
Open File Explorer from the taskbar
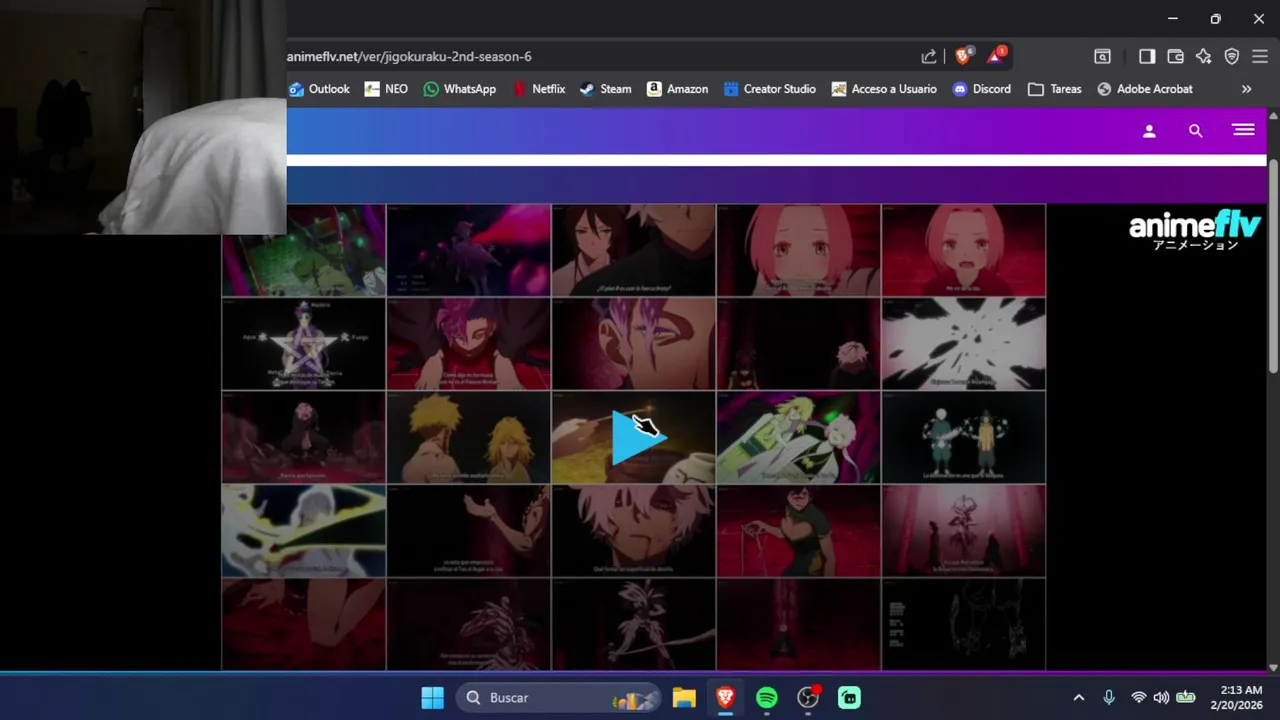684,698
